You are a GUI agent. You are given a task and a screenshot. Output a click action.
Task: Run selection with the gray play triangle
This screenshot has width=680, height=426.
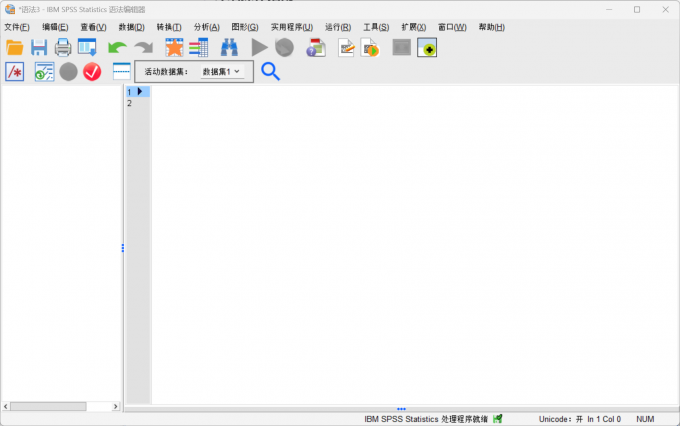[259, 47]
